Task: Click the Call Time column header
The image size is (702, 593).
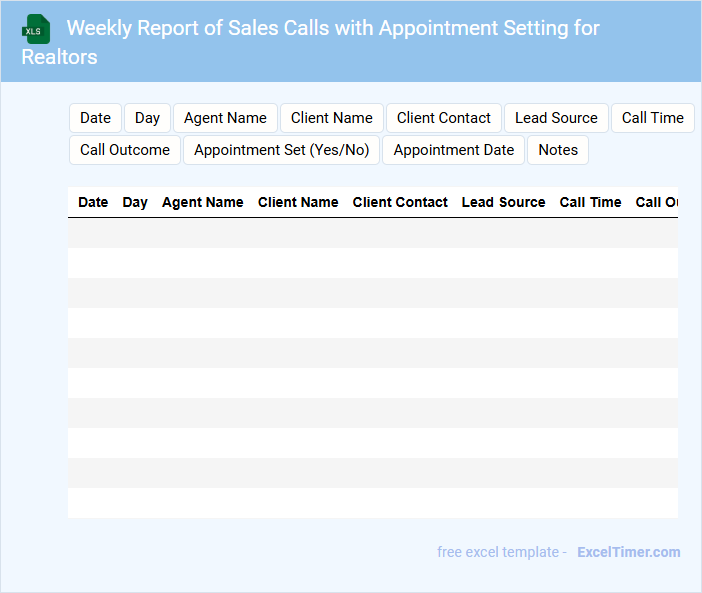Action: pos(590,202)
